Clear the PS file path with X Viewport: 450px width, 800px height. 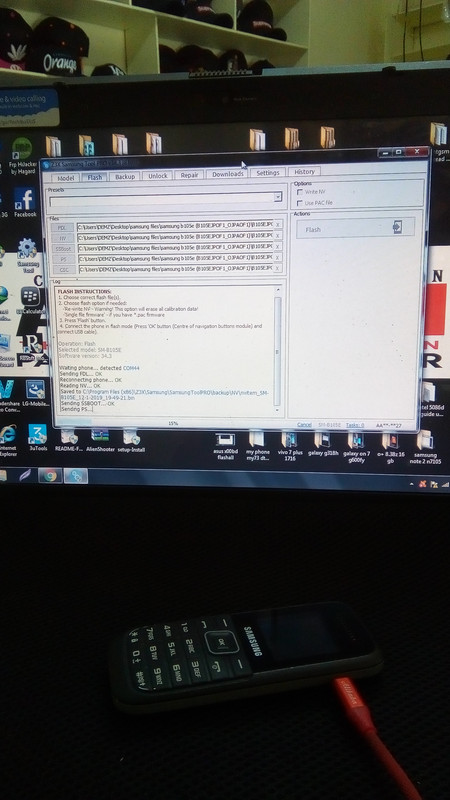(x=278, y=258)
